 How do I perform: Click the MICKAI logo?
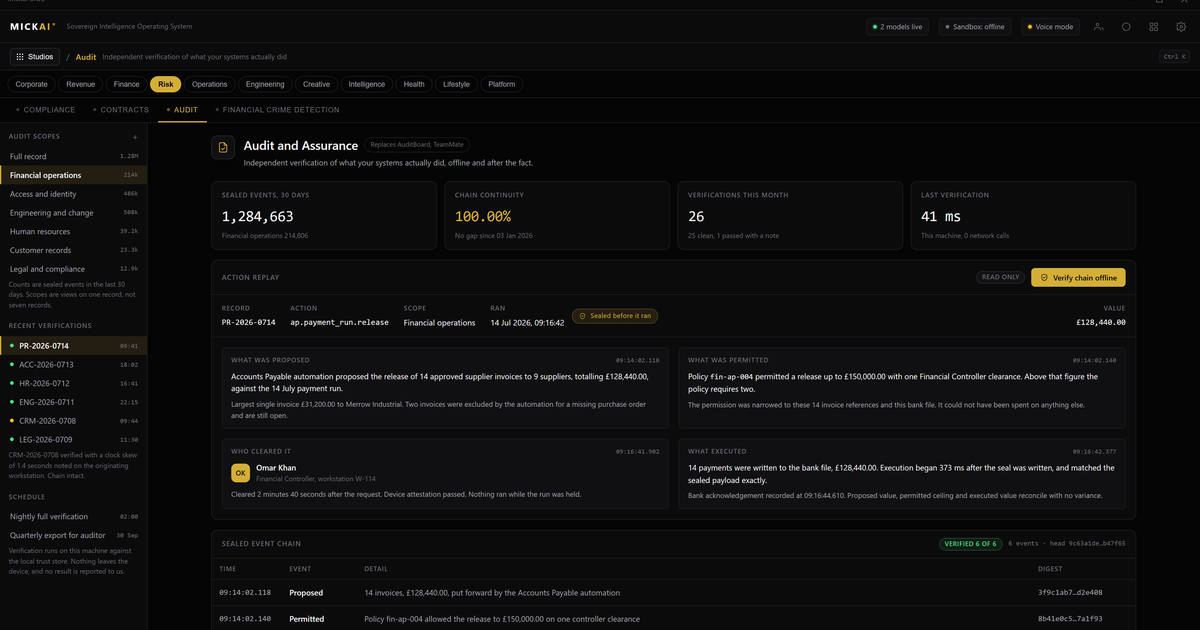point(32,27)
